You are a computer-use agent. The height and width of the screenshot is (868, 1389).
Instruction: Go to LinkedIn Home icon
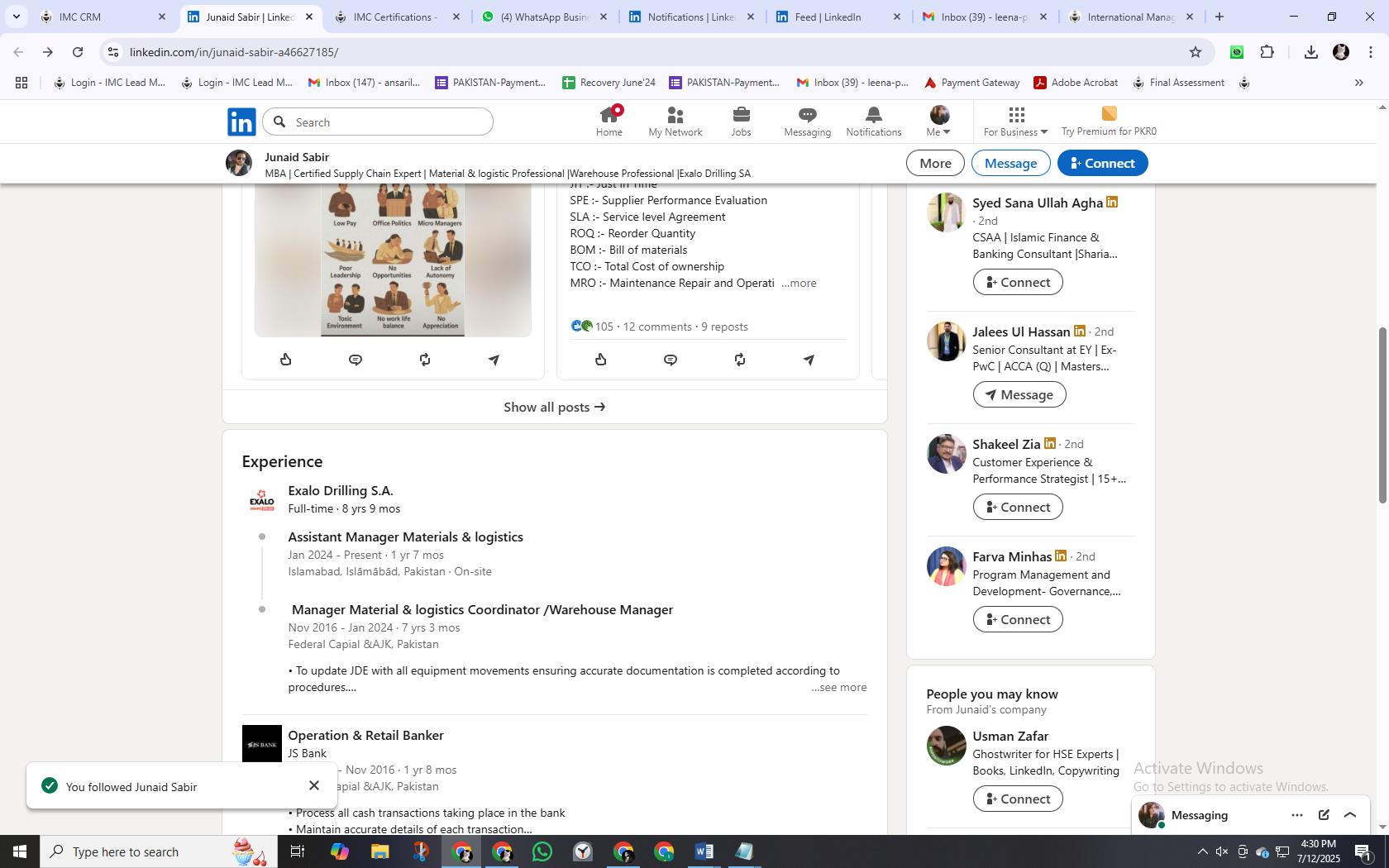(x=609, y=122)
